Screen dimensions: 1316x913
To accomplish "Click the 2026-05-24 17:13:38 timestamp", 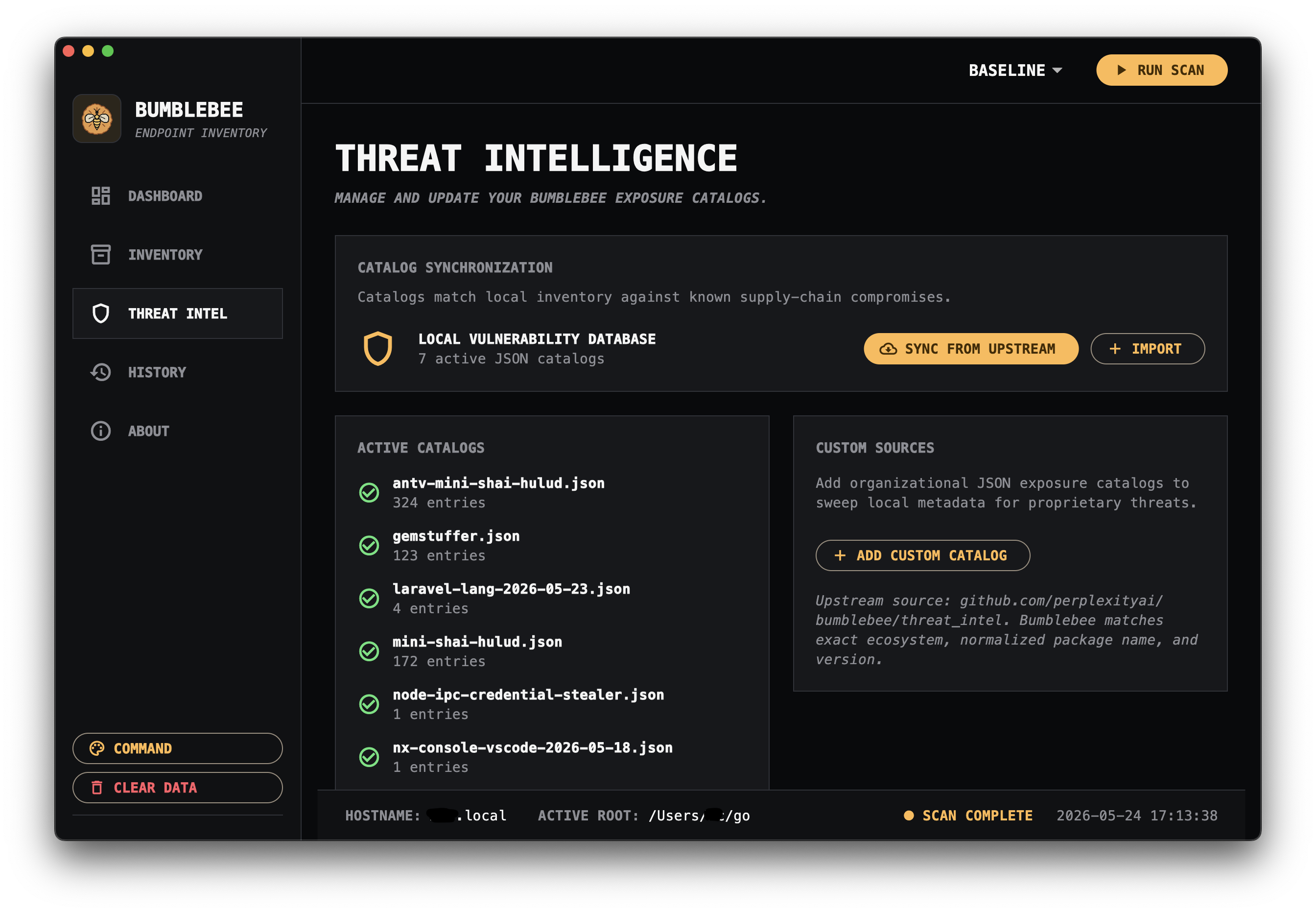I will pos(1136,815).
